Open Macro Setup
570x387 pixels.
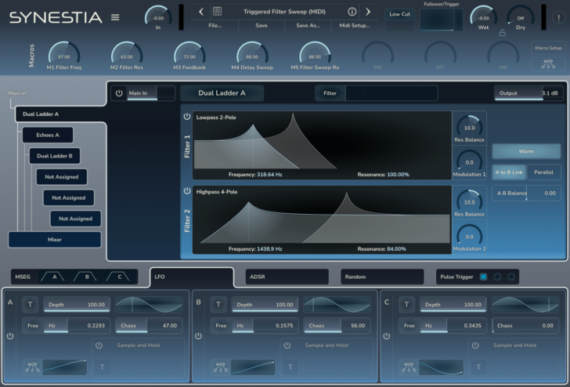pos(548,48)
